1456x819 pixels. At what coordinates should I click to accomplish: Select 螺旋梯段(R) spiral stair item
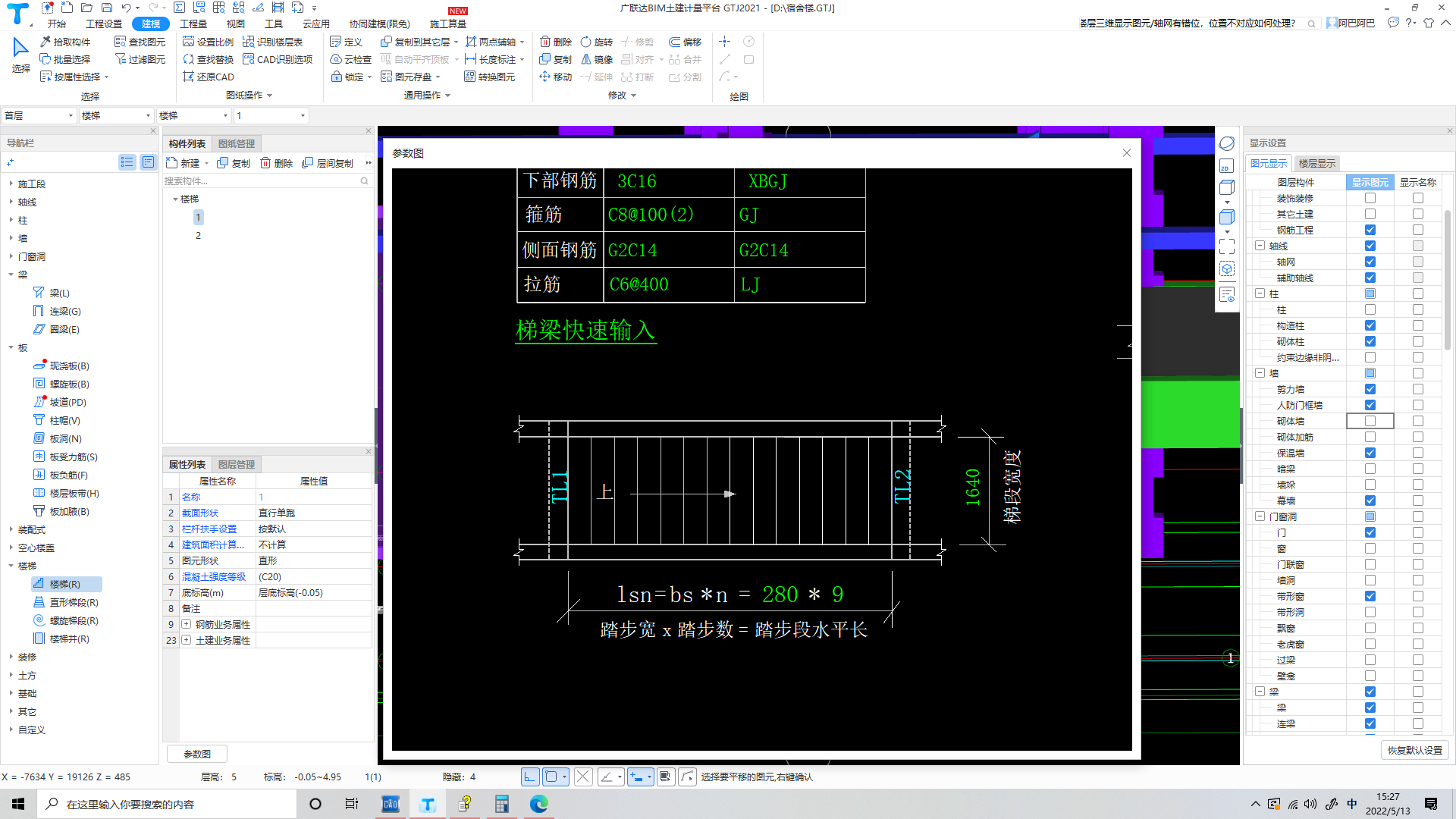(x=66, y=620)
